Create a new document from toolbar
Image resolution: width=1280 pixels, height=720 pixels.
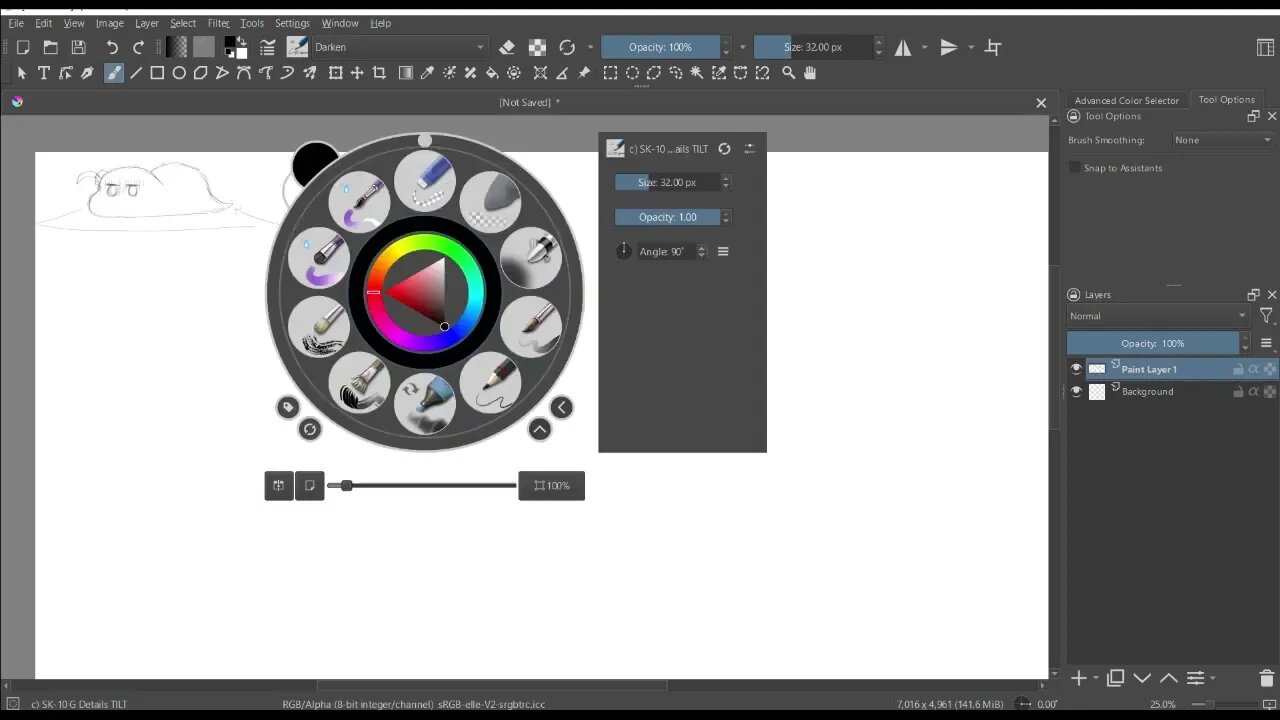[23, 47]
